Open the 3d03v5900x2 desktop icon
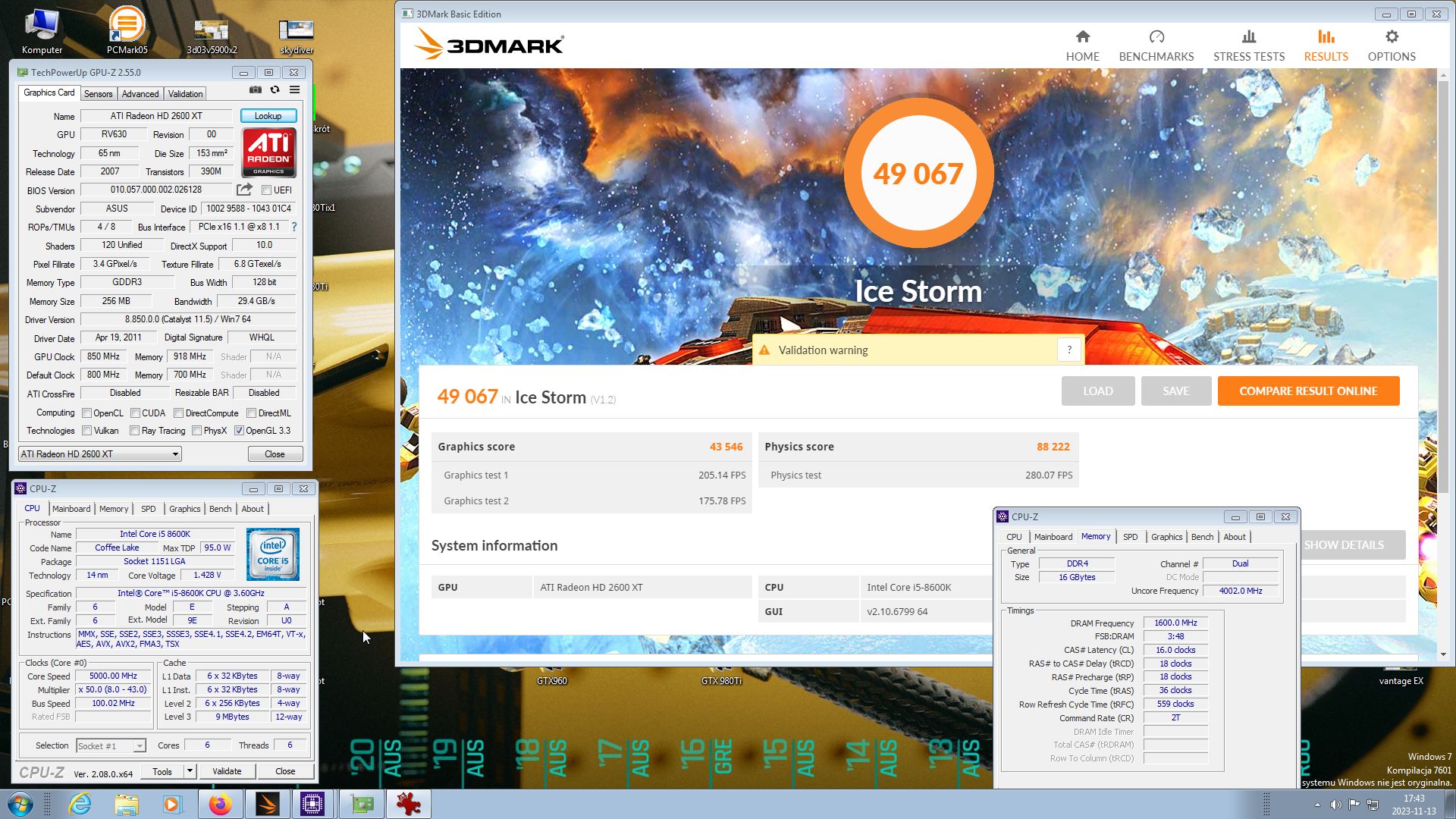Image resolution: width=1456 pixels, height=819 pixels. (x=212, y=34)
